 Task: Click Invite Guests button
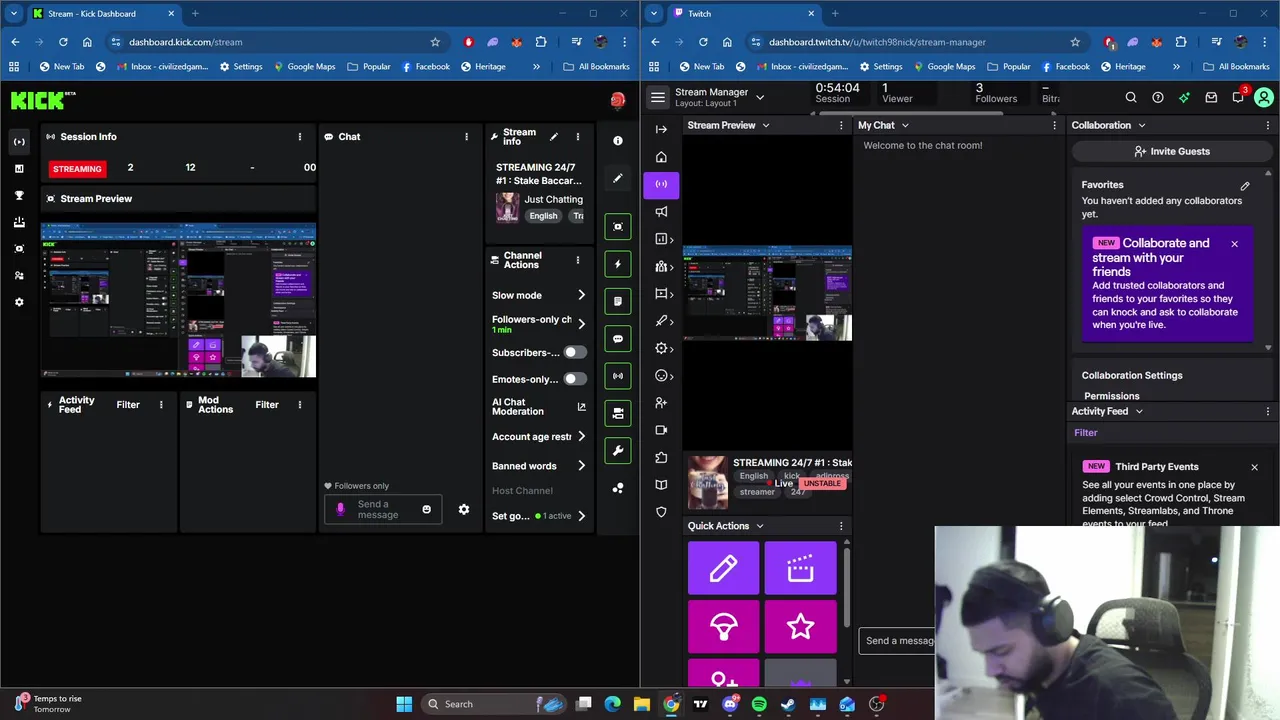pyautogui.click(x=1172, y=151)
